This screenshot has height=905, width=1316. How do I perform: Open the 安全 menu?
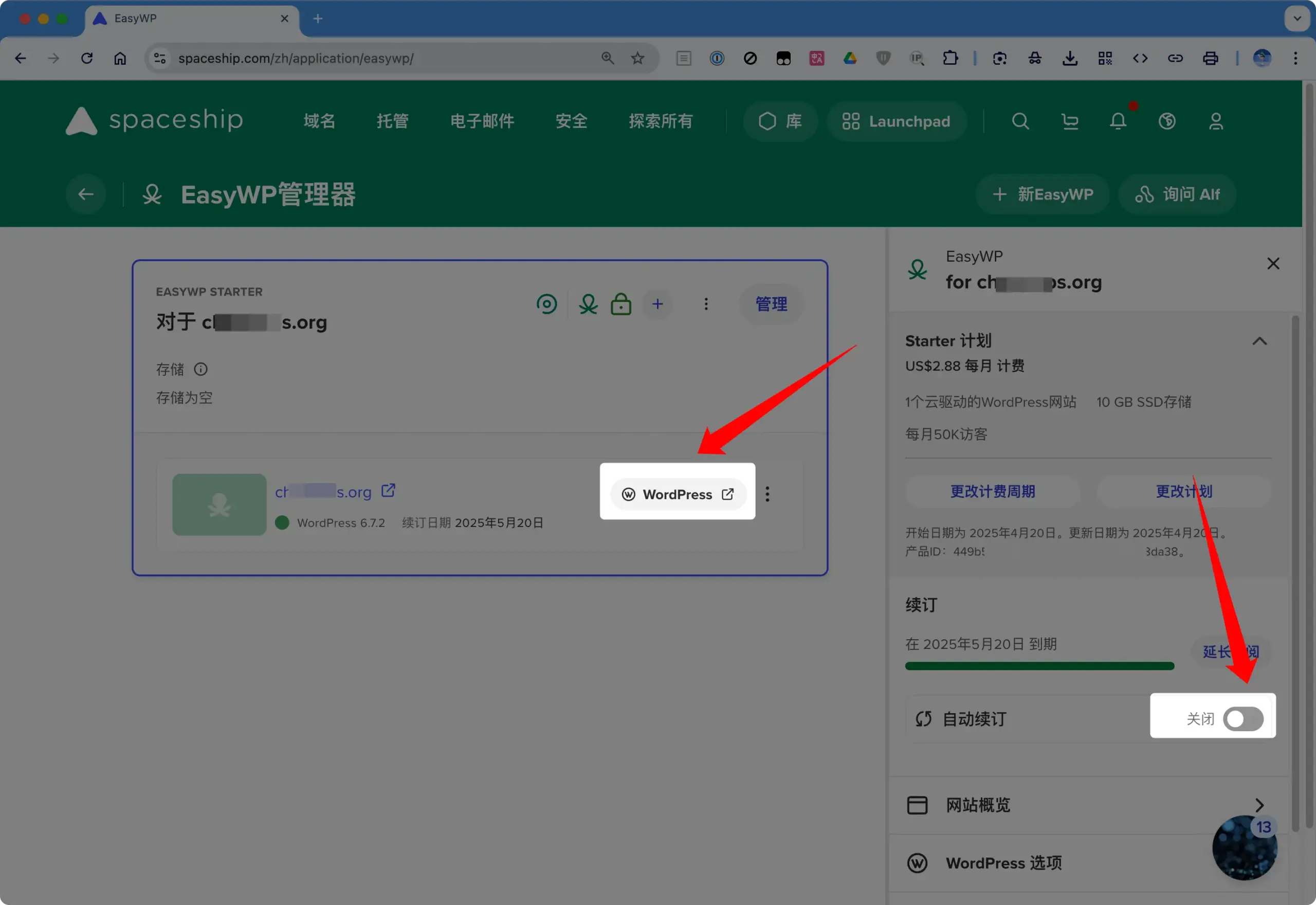571,121
